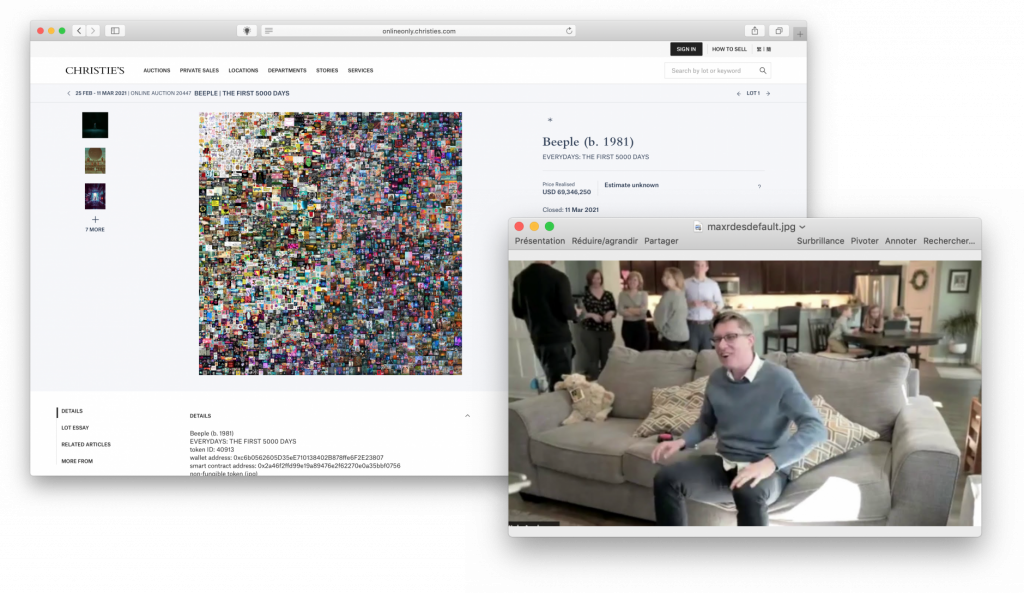Screen dimensions: 1024x593
Task: Click back chevron beside auction dates
Action: (69, 93)
